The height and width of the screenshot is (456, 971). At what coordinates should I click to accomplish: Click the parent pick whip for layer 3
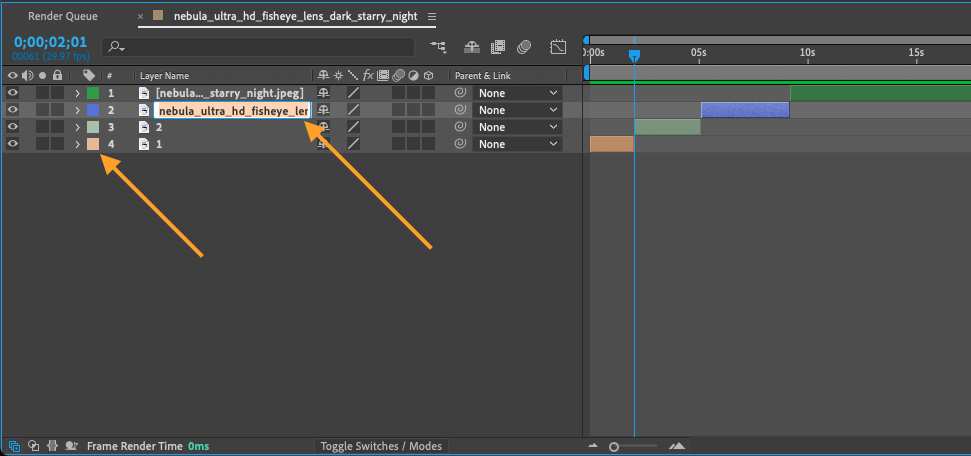click(x=460, y=127)
